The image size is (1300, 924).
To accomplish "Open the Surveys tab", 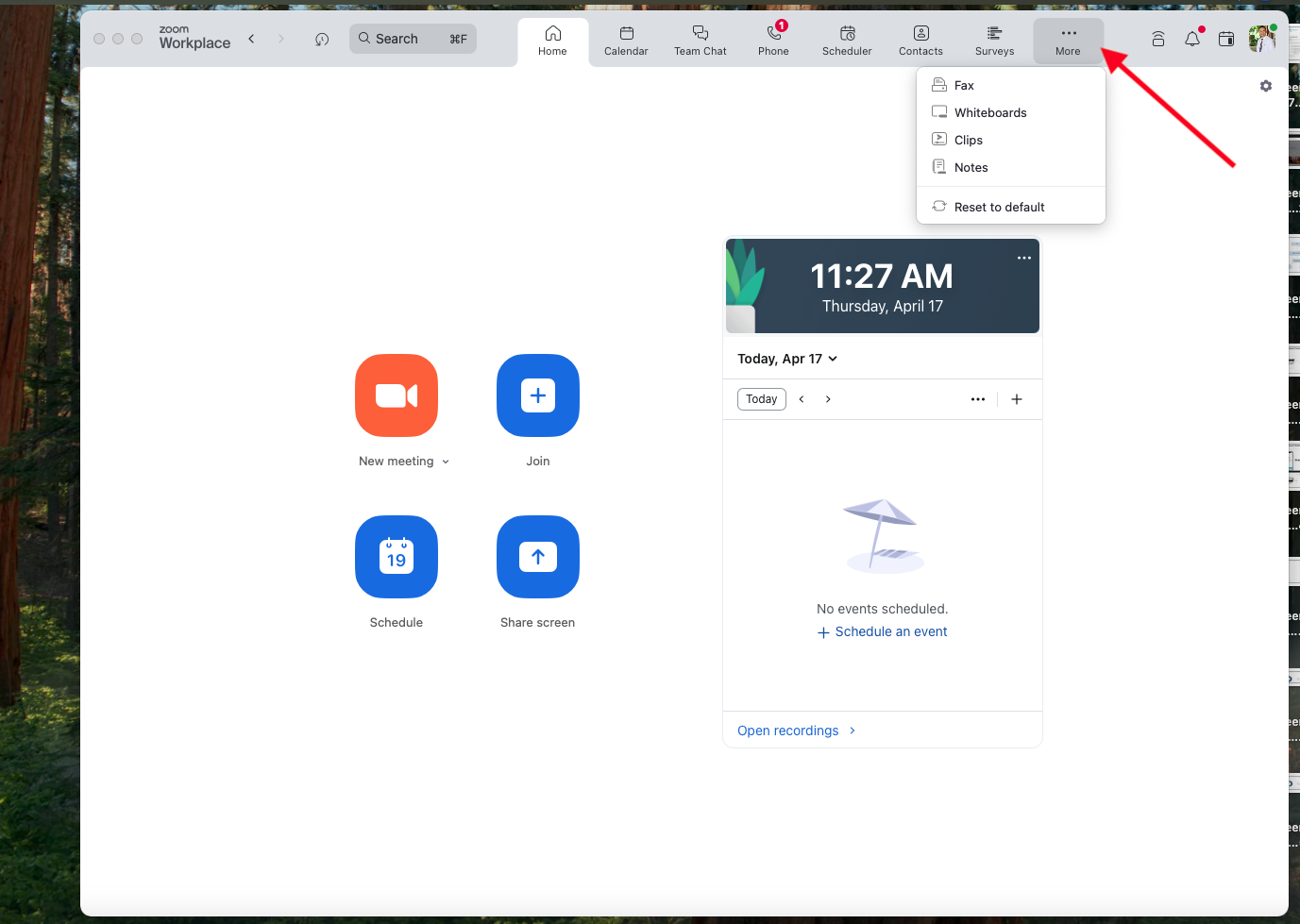I will pos(994,42).
